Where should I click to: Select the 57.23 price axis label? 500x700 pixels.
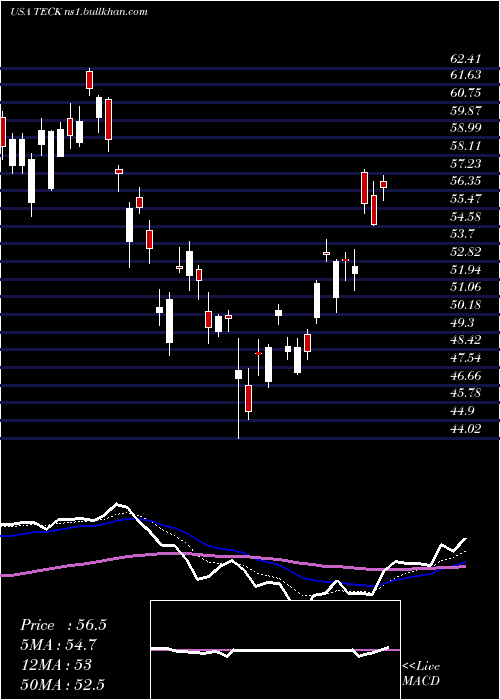465,163
